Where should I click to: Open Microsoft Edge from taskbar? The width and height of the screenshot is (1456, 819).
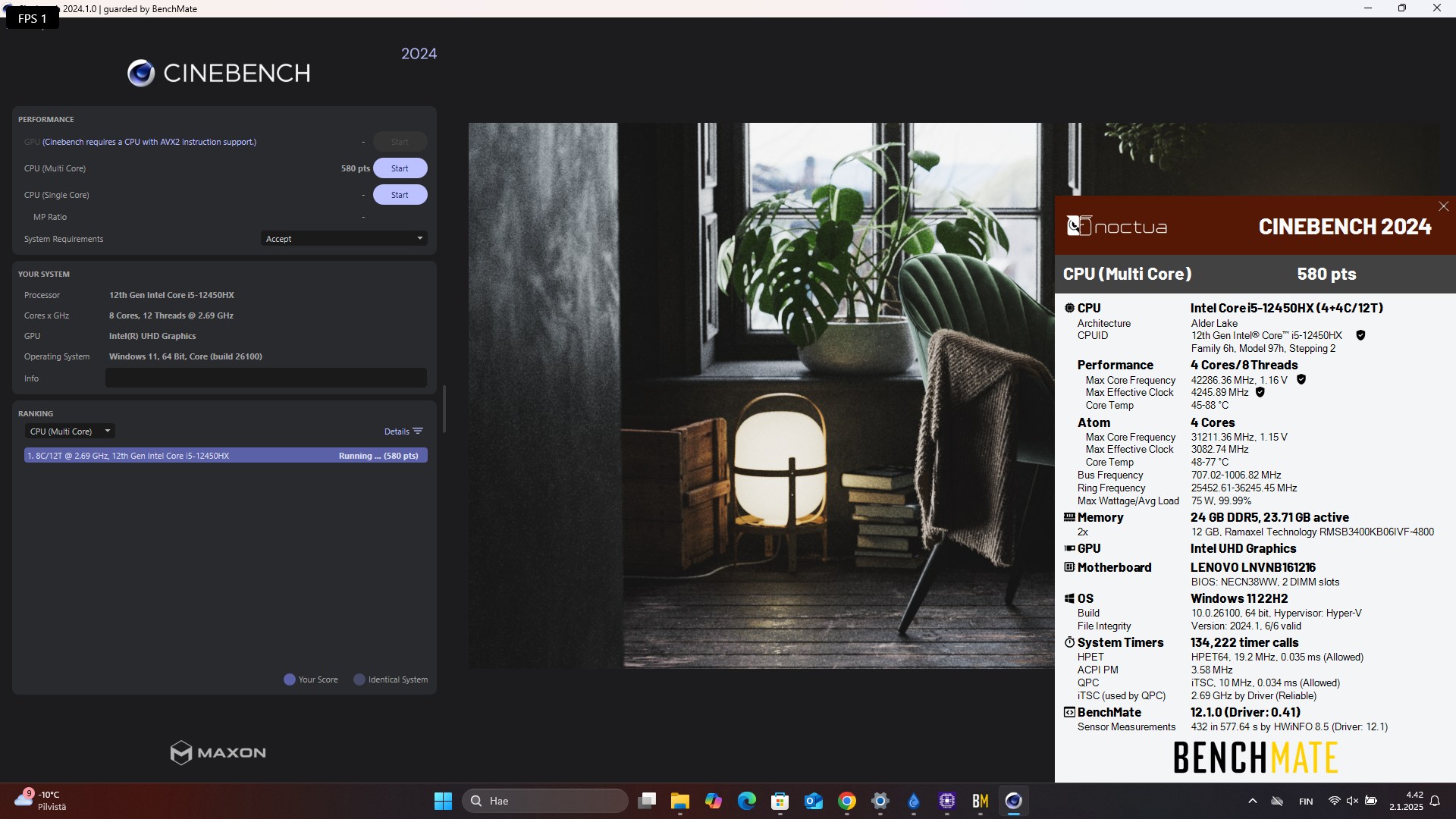point(747,801)
